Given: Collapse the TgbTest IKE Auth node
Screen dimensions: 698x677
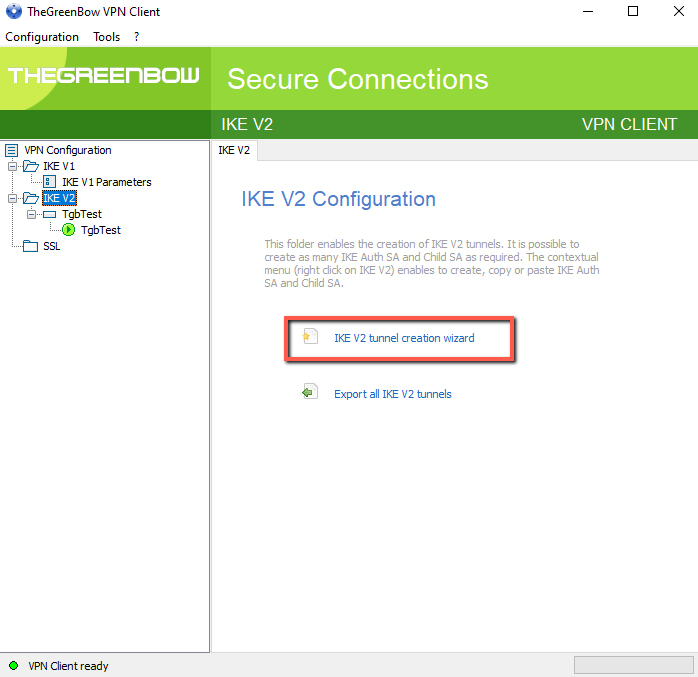Looking at the screenshot, I should (31, 215).
